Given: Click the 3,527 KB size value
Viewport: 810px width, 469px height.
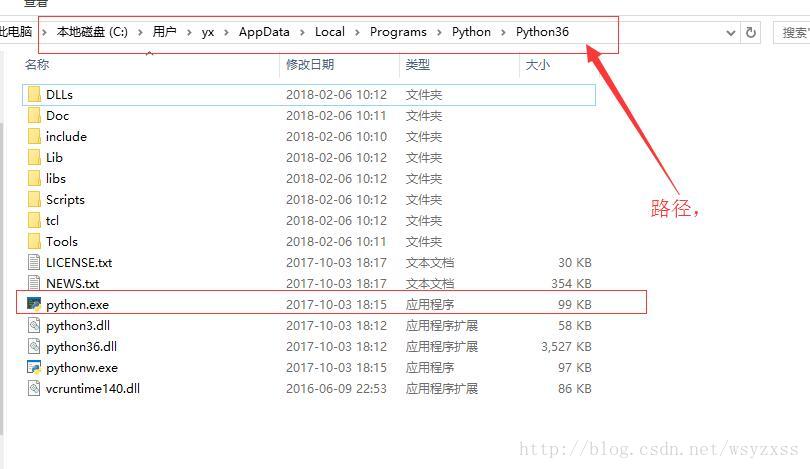Looking at the screenshot, I should click(566, 347).
